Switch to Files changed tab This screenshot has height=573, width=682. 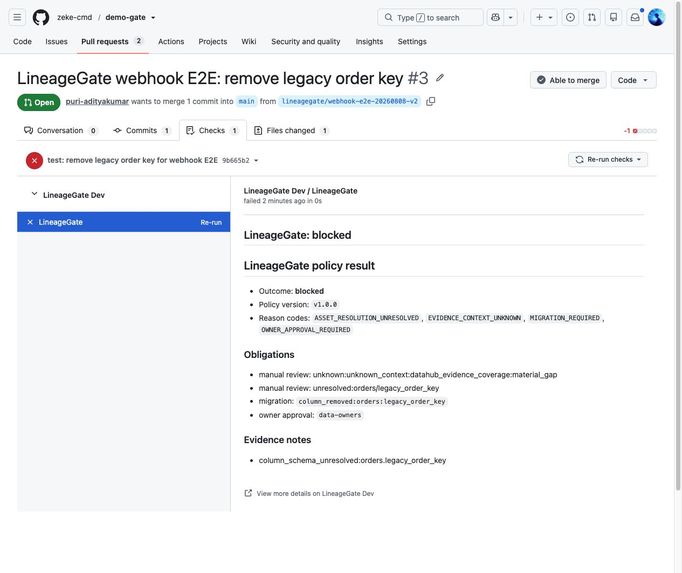coord(291,131)
